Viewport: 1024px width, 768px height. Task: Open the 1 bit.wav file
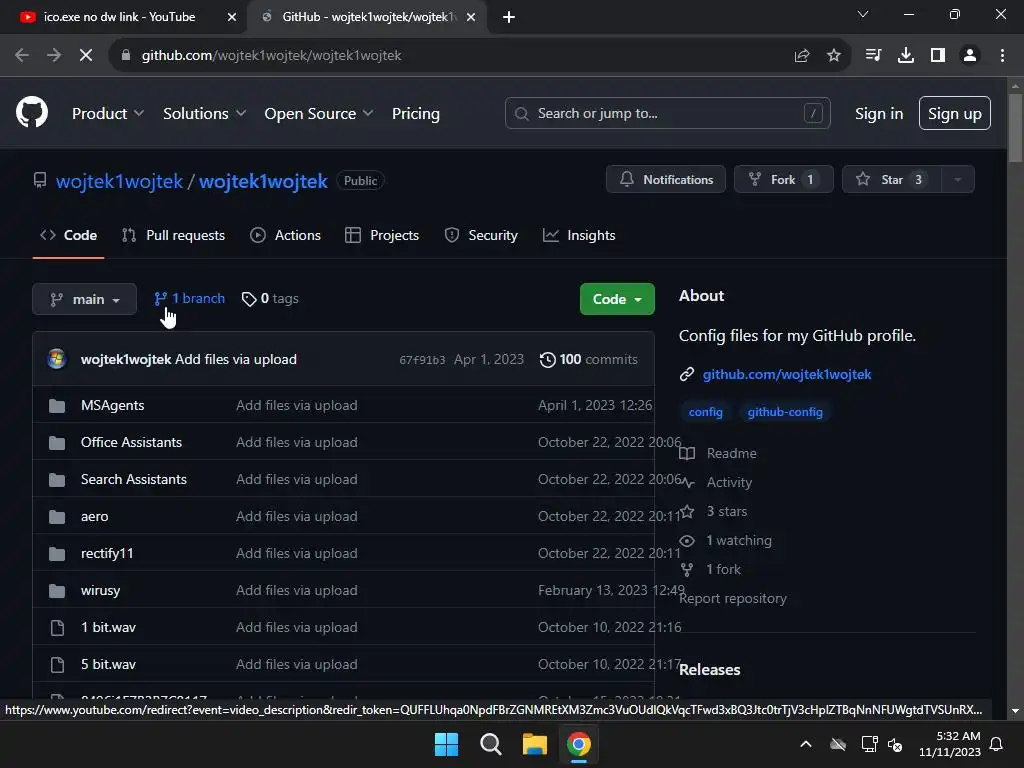pos(108,627)
